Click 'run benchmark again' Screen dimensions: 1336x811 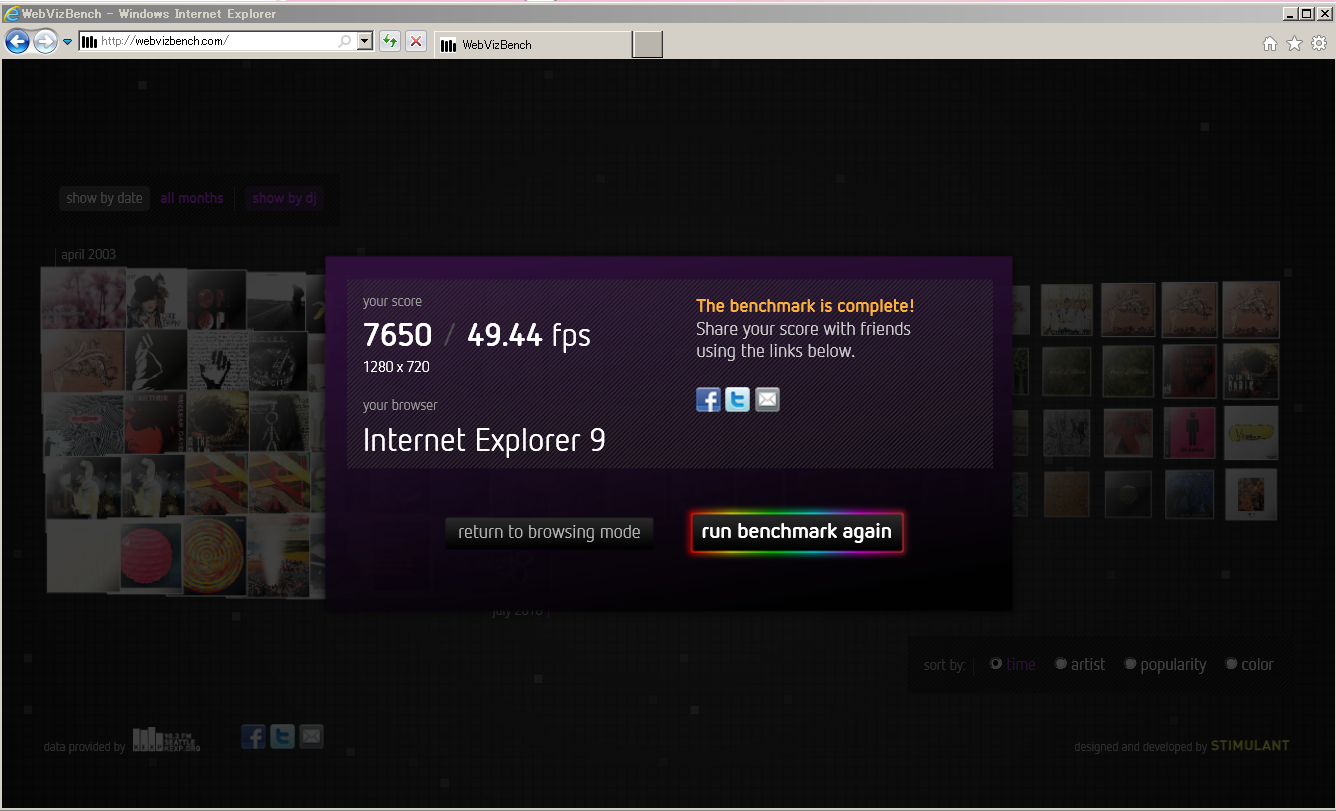797,532
